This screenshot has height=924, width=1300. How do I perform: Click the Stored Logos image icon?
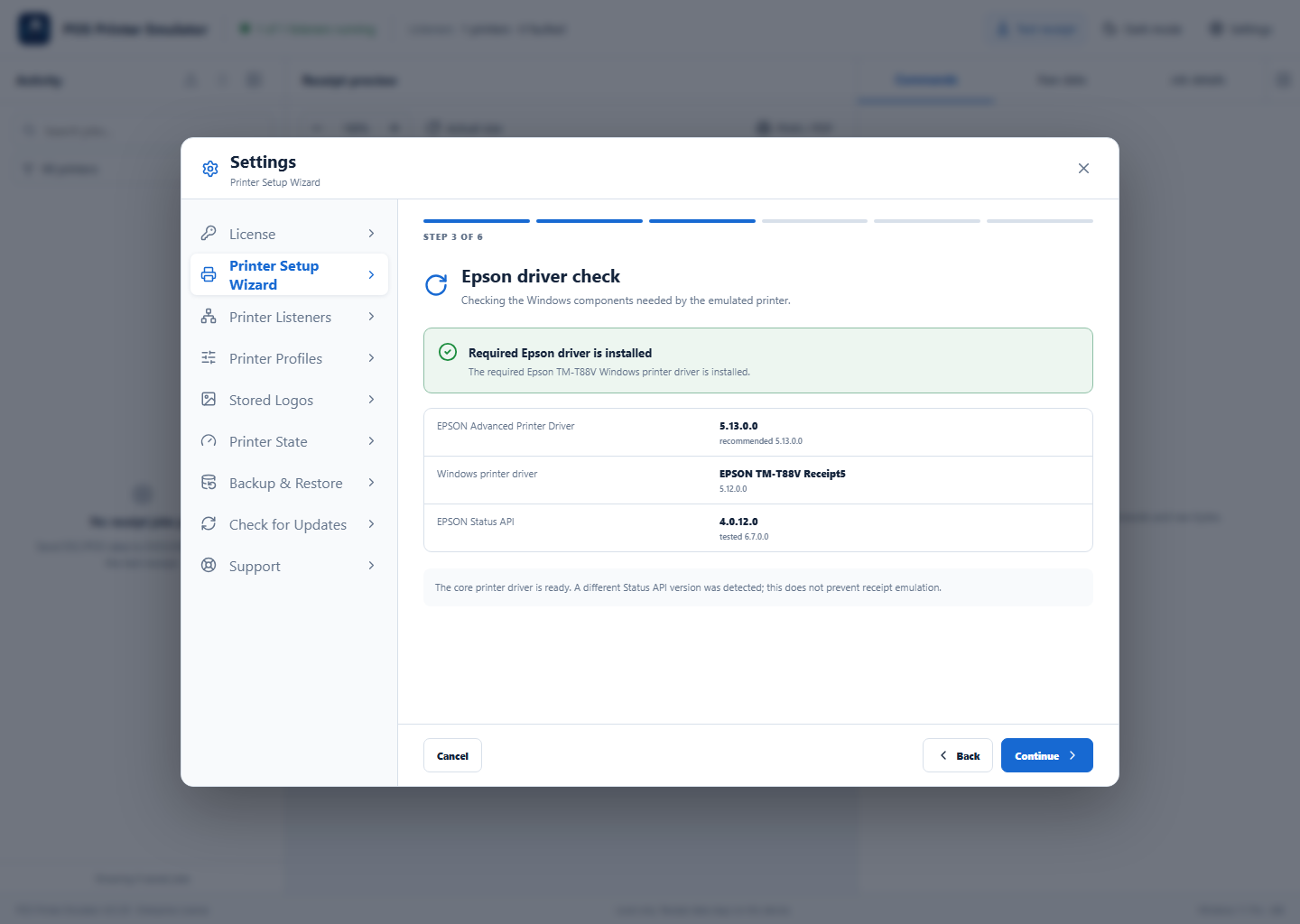[x=209, y=399]
